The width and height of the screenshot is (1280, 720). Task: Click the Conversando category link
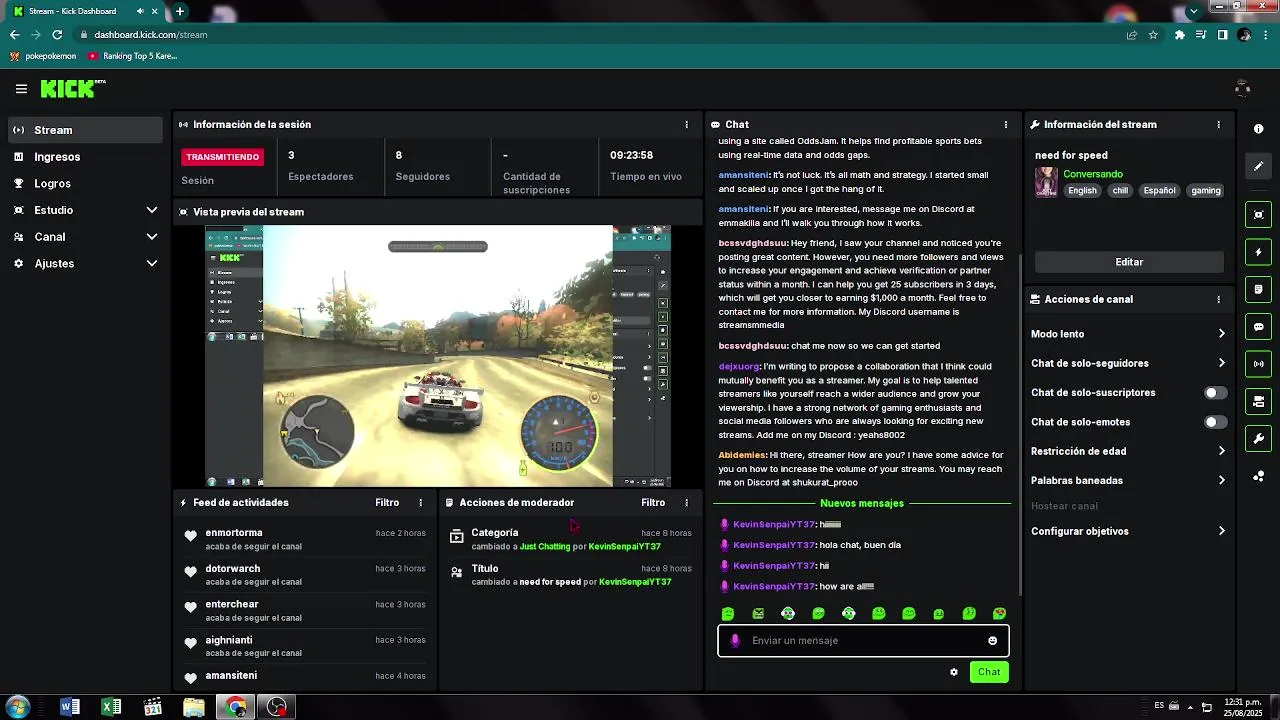tap(1093, 174)
